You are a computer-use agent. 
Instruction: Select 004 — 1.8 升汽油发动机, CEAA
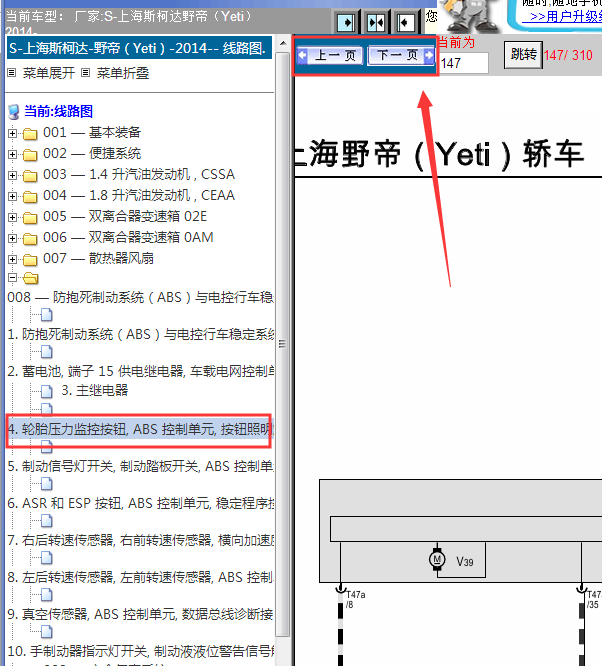click(139, 195)
